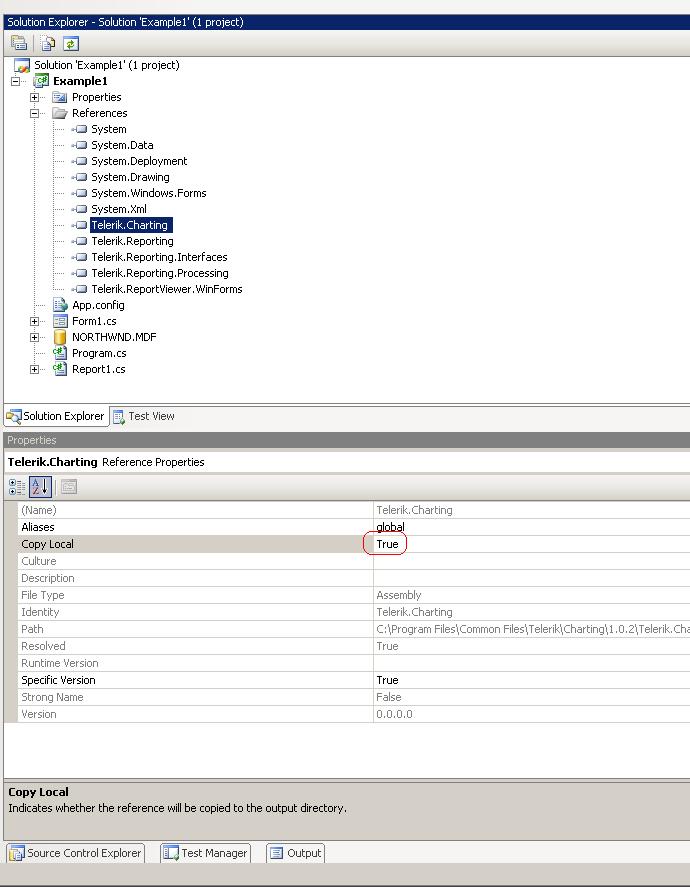Viewport: 690px width, 887px height.
Task: Switch to the Test View tab
Action: click(x=144, y=416)
